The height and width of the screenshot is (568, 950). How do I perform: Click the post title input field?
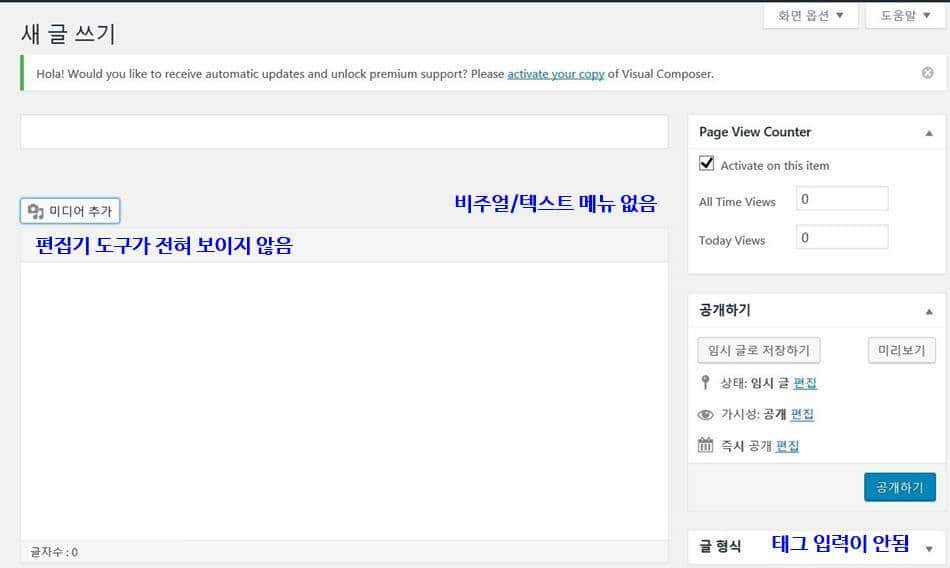[x=344, y=132]
